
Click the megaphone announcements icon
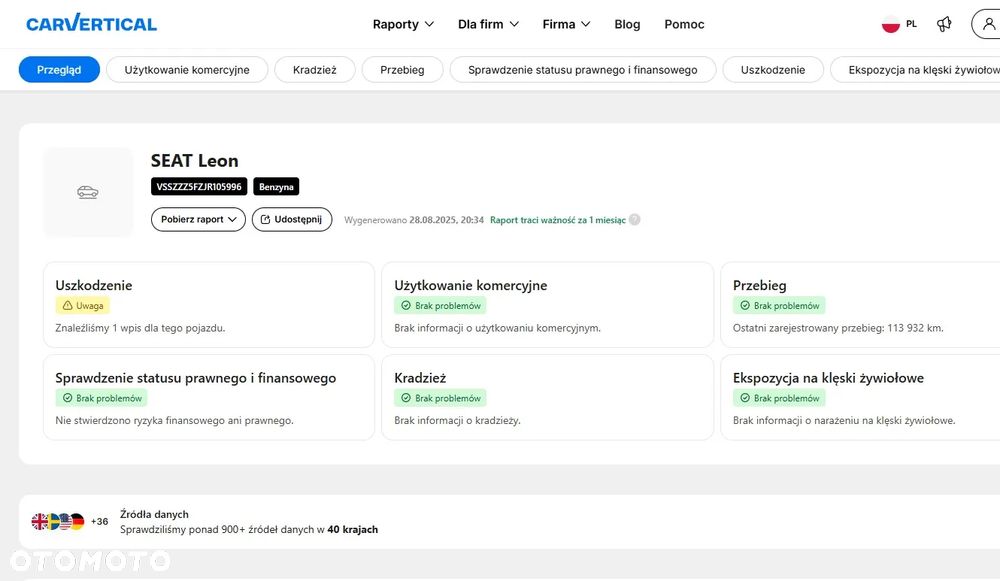(944, 24)
